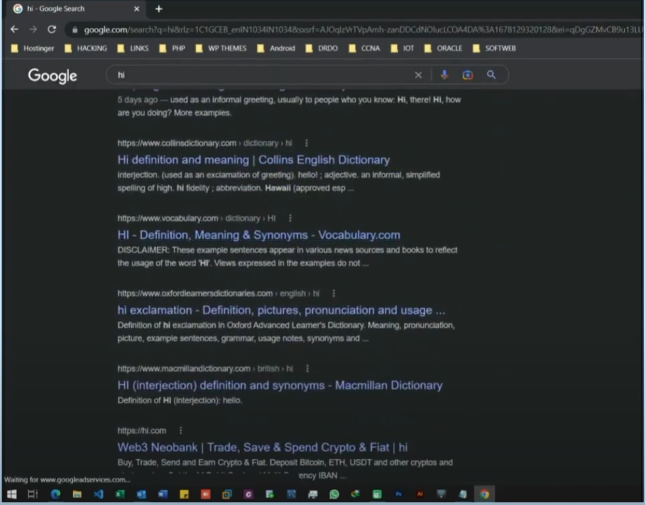Open Macmillan Dictionary result link
The height and width of the screenshot is (505, 645).
tap(280, 385)
